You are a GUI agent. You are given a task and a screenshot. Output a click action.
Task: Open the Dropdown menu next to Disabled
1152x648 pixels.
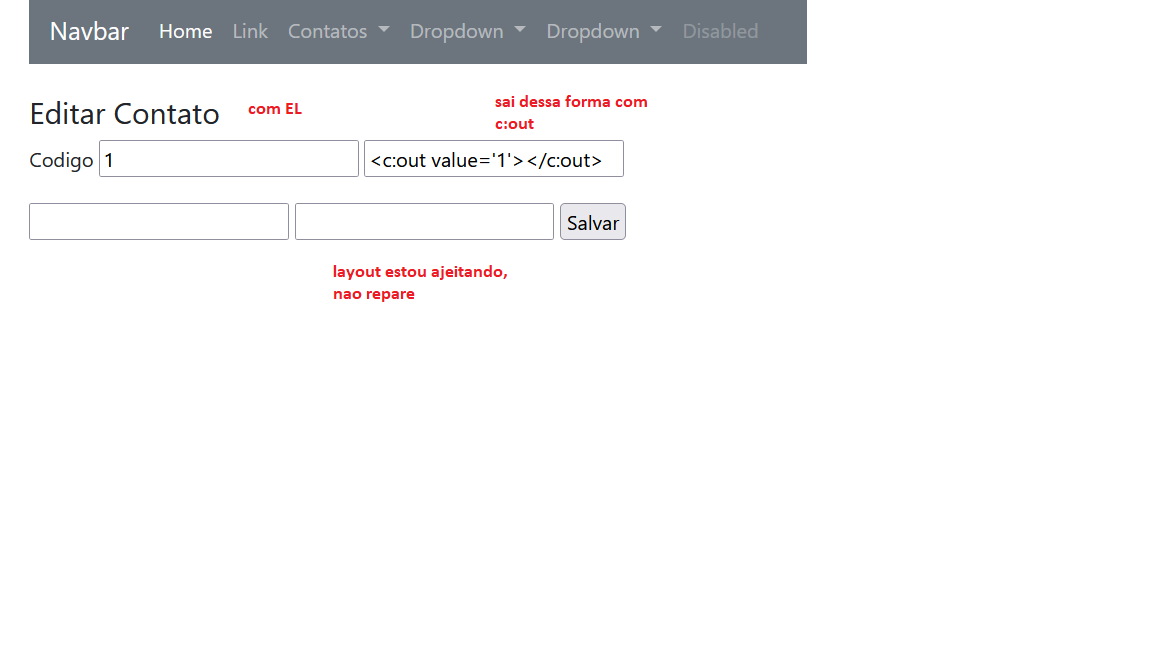(604, 32)
